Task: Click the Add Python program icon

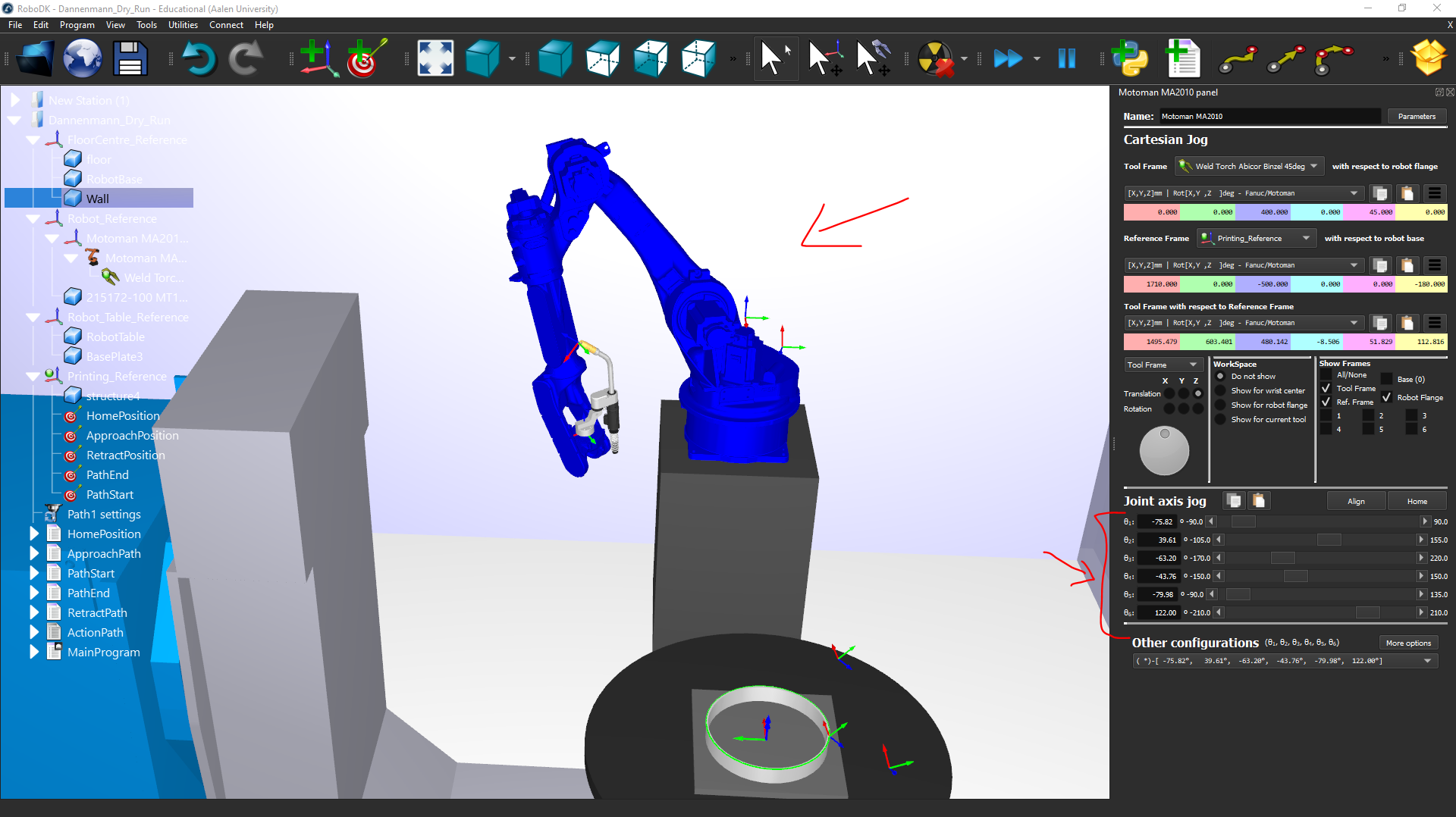Action: pyautogui.click(x=1130, y=58)
